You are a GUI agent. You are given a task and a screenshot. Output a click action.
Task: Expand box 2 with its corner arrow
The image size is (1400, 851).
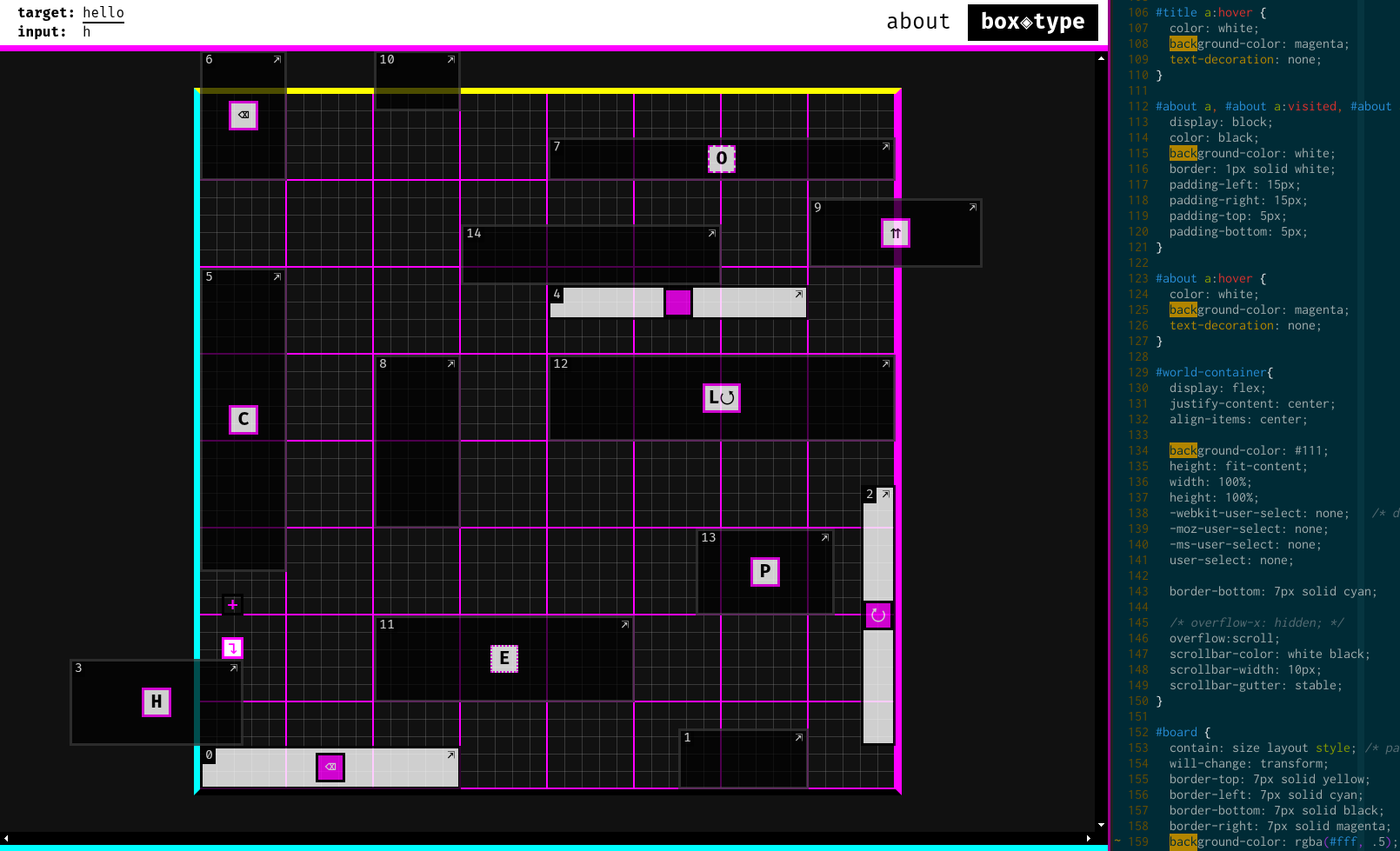[x=885, y=495]
